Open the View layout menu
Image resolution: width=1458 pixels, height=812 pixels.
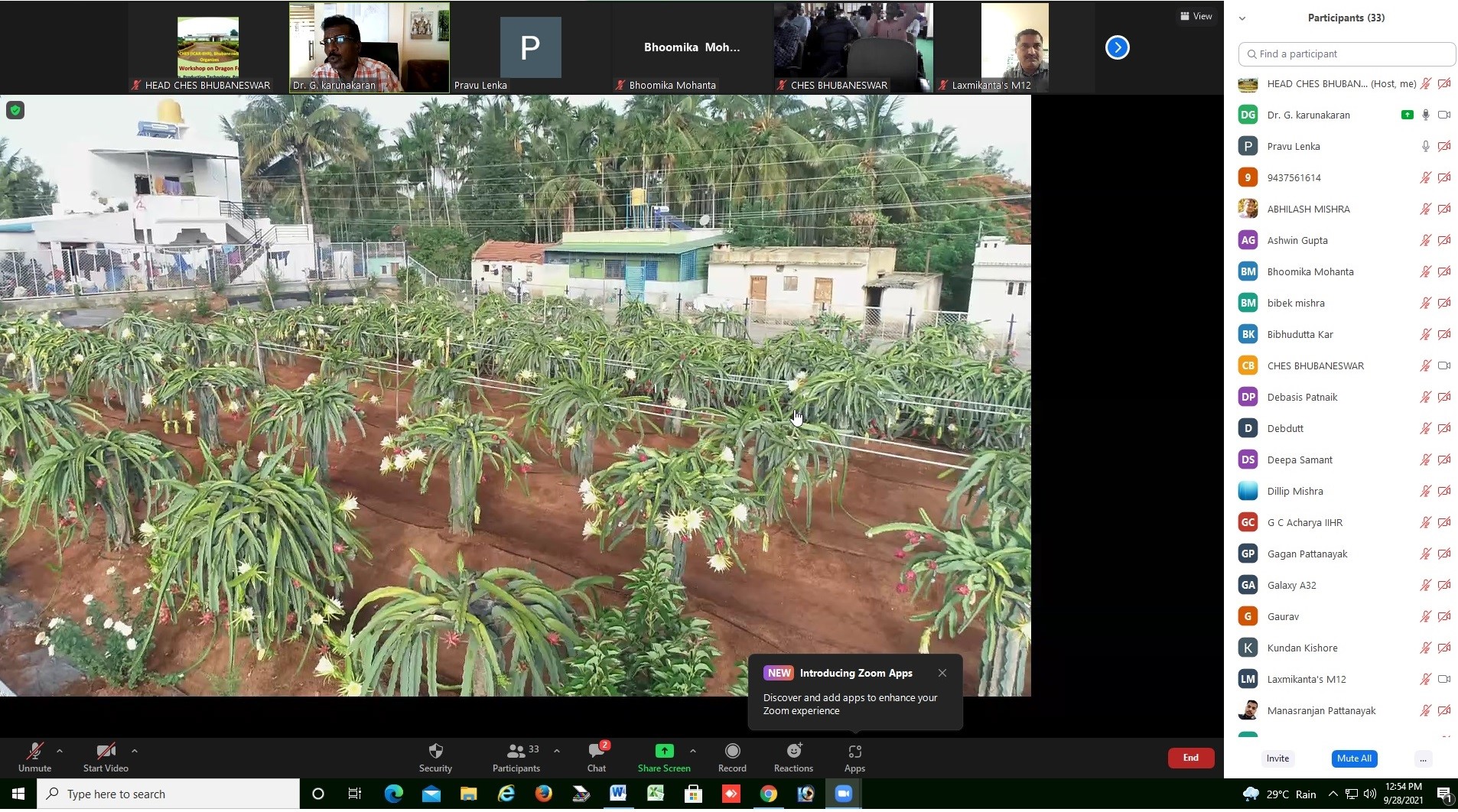(x=1196, y=15)
